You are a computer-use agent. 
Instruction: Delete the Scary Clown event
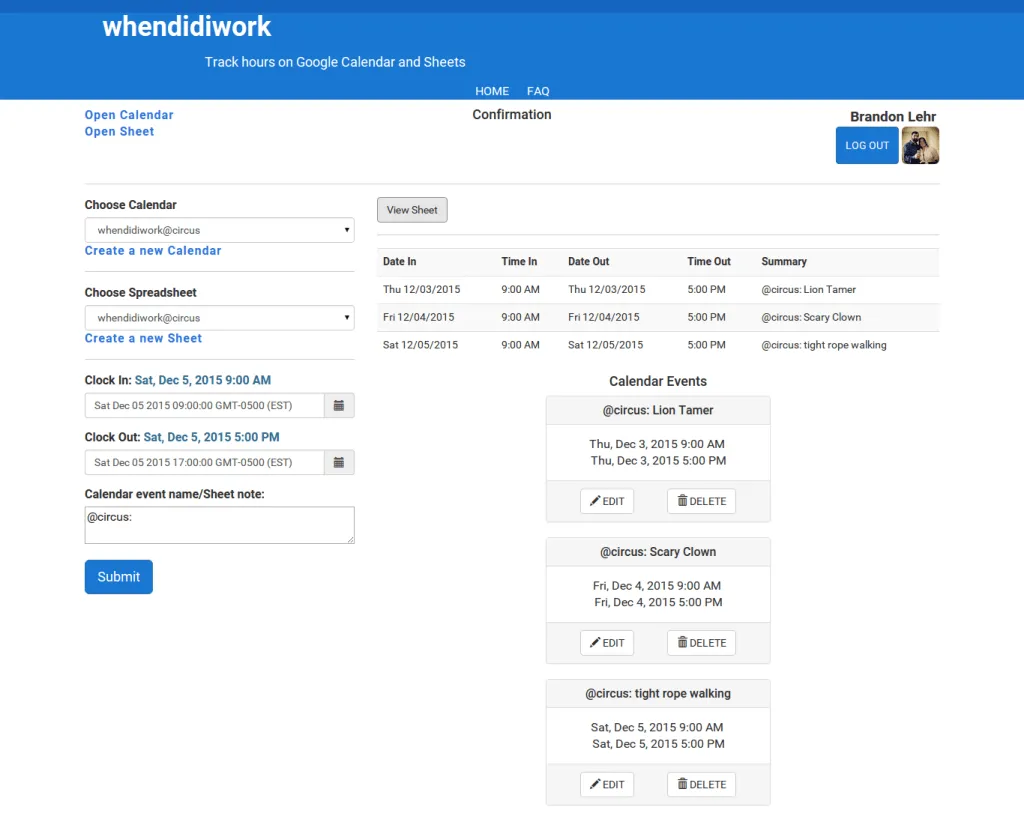coord(701,643)
